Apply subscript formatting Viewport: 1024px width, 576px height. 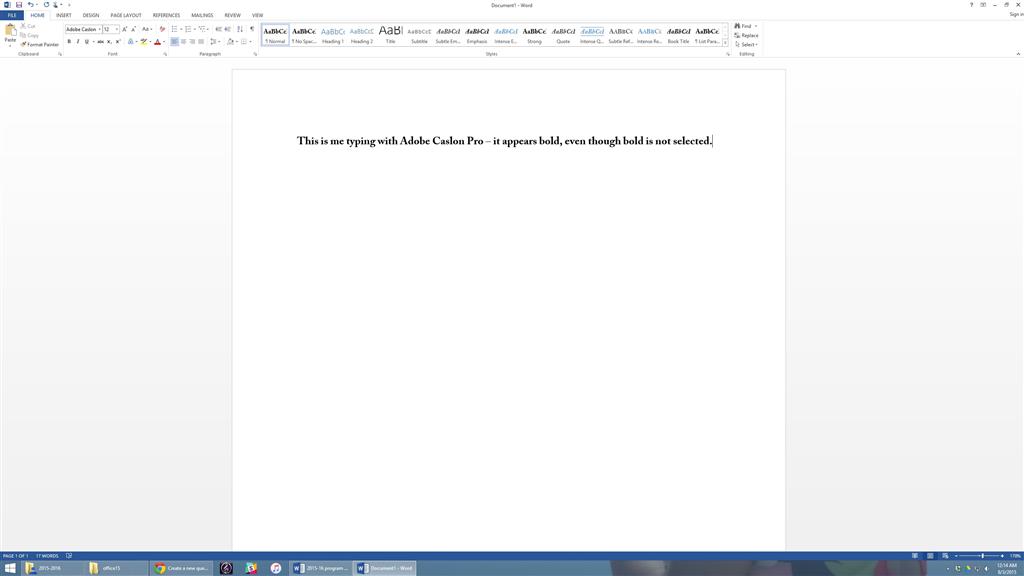pyautogui.click(x=109, y=41)
